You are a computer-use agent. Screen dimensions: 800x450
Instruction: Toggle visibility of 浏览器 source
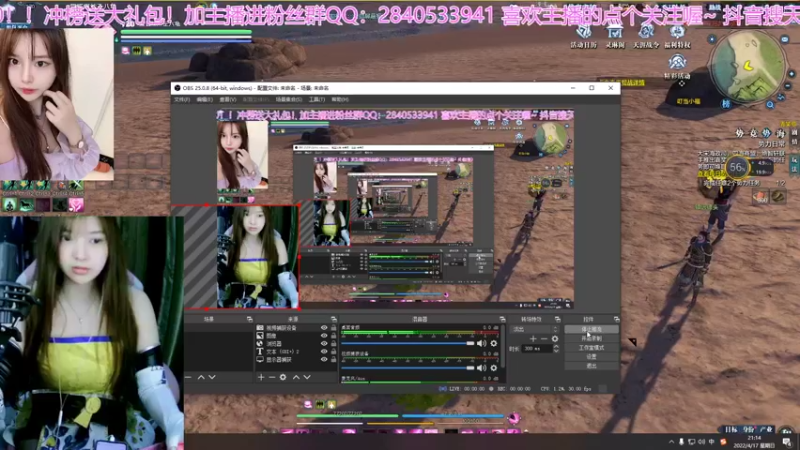click(324, 343)
